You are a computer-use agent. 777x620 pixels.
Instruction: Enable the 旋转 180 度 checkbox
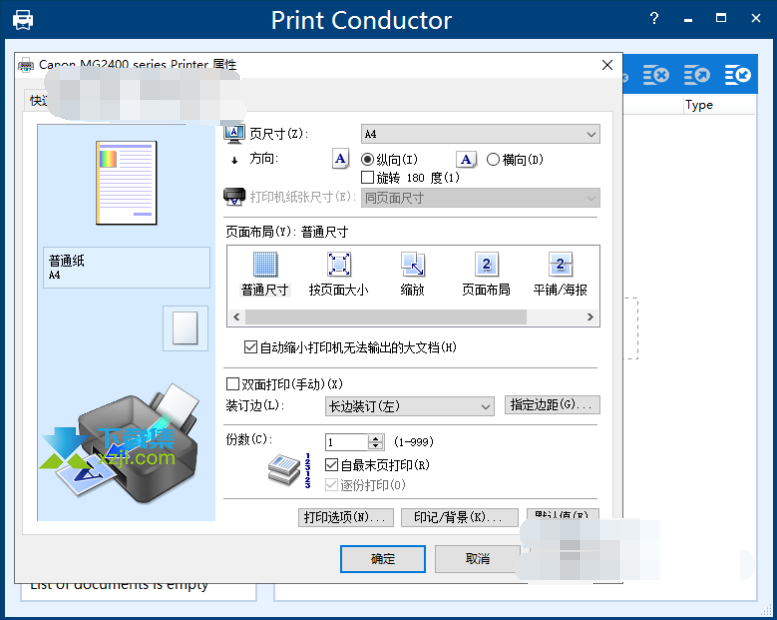coord(367,177)
